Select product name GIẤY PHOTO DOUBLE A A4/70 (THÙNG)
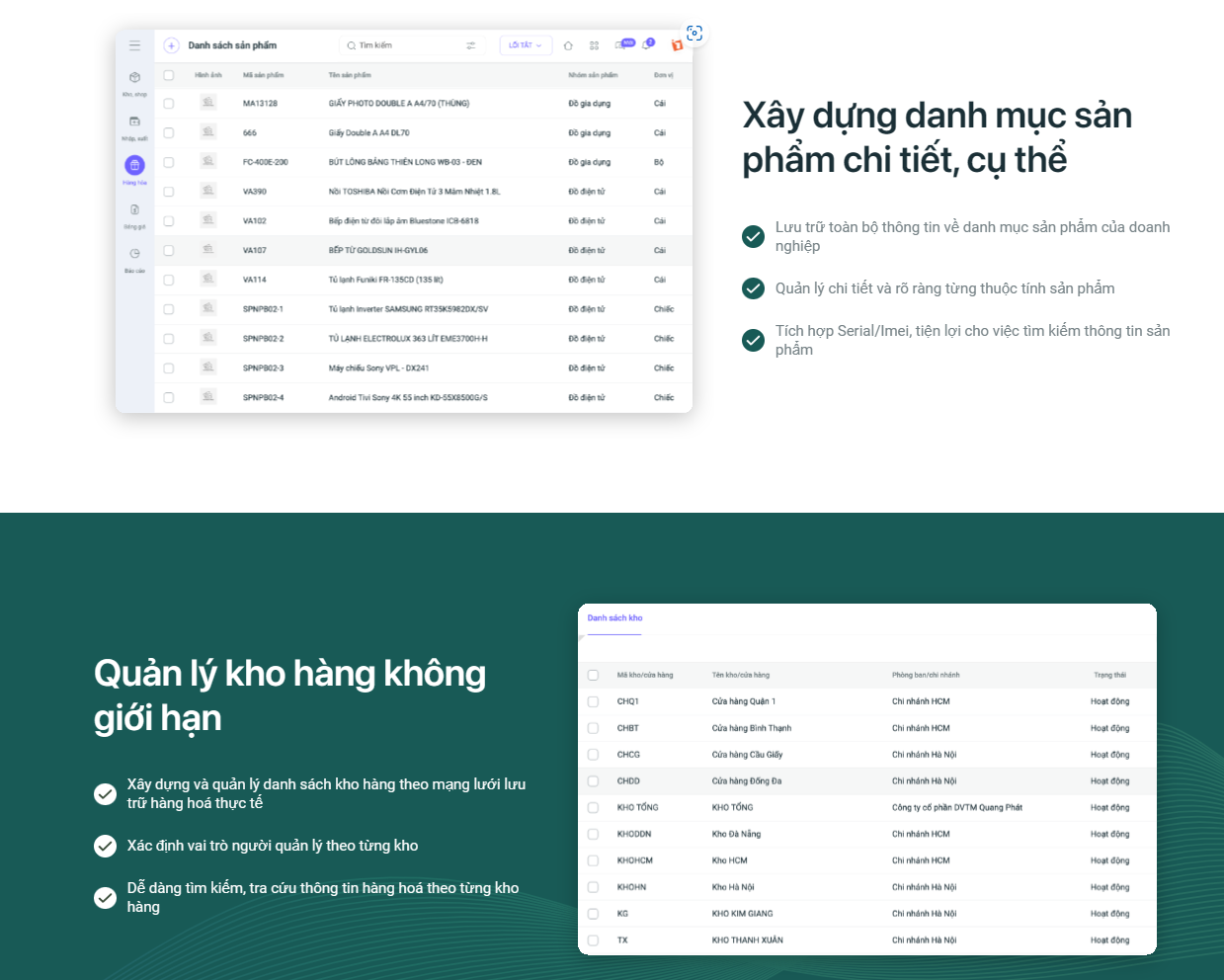The width and height of the screenshot is (1224, 980). 399,104
